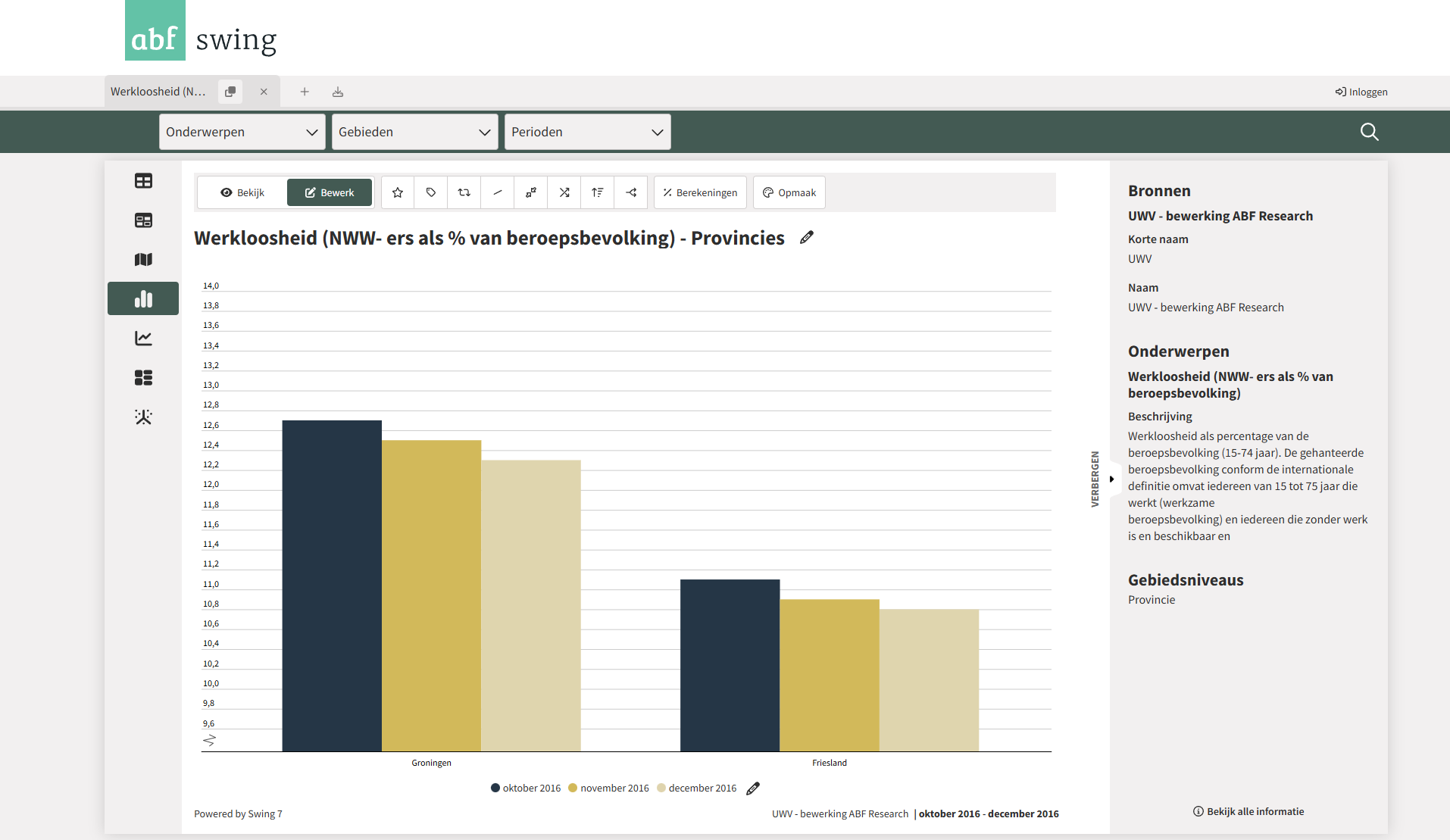Switch to the map view icon
This screenshot has width=1450, height=840.
coord(143,260)
